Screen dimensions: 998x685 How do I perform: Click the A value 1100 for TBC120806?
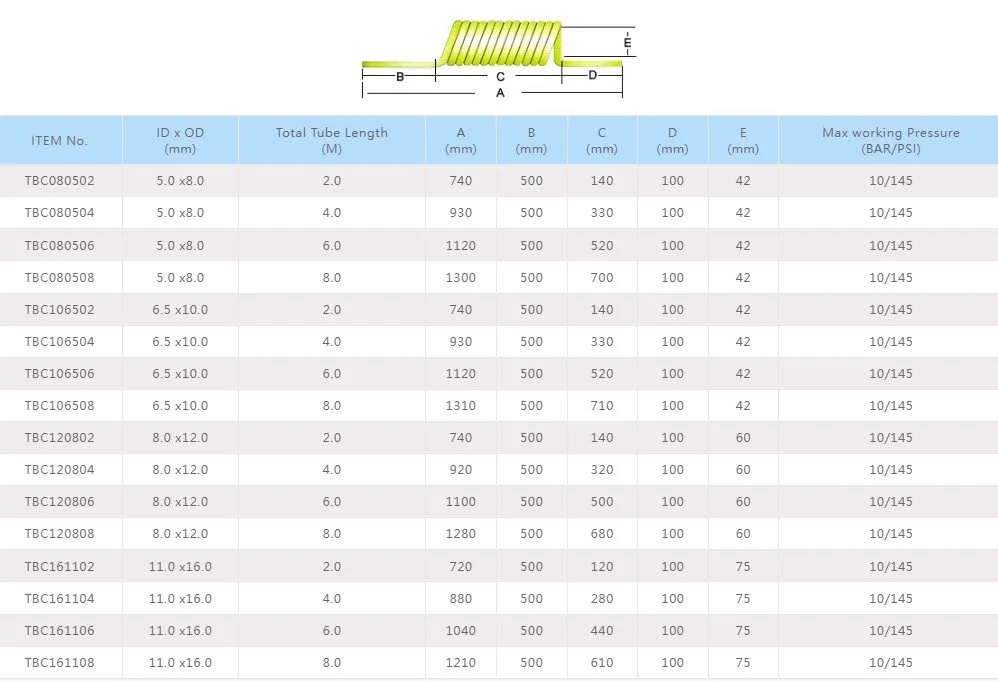(x=461, y=502)
